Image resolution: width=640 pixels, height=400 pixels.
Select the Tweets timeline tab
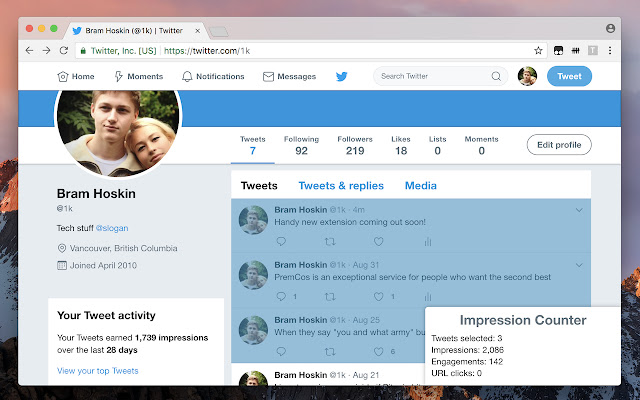pyautogui.click(x=259, y=186)
